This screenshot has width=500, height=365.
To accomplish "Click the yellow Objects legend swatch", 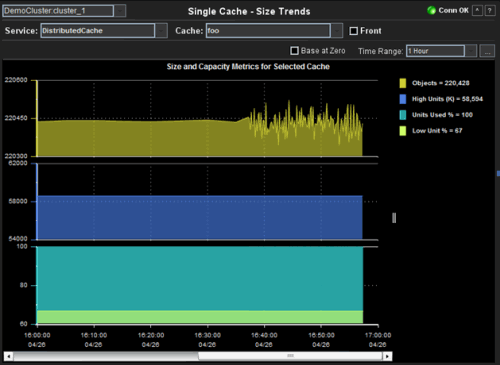I will click(403, 83).
